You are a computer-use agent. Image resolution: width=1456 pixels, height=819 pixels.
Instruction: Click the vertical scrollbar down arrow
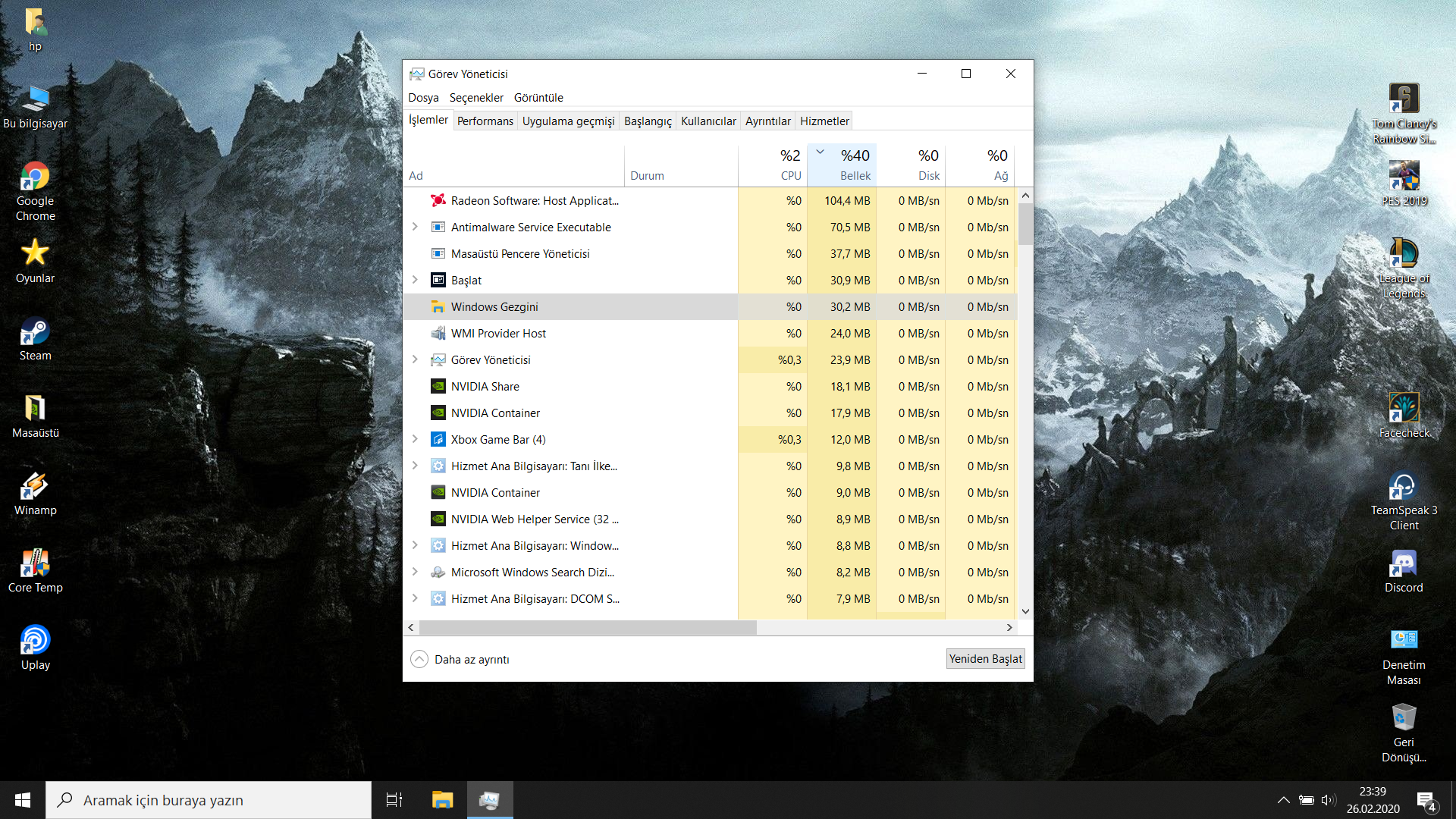point(1025,611)
